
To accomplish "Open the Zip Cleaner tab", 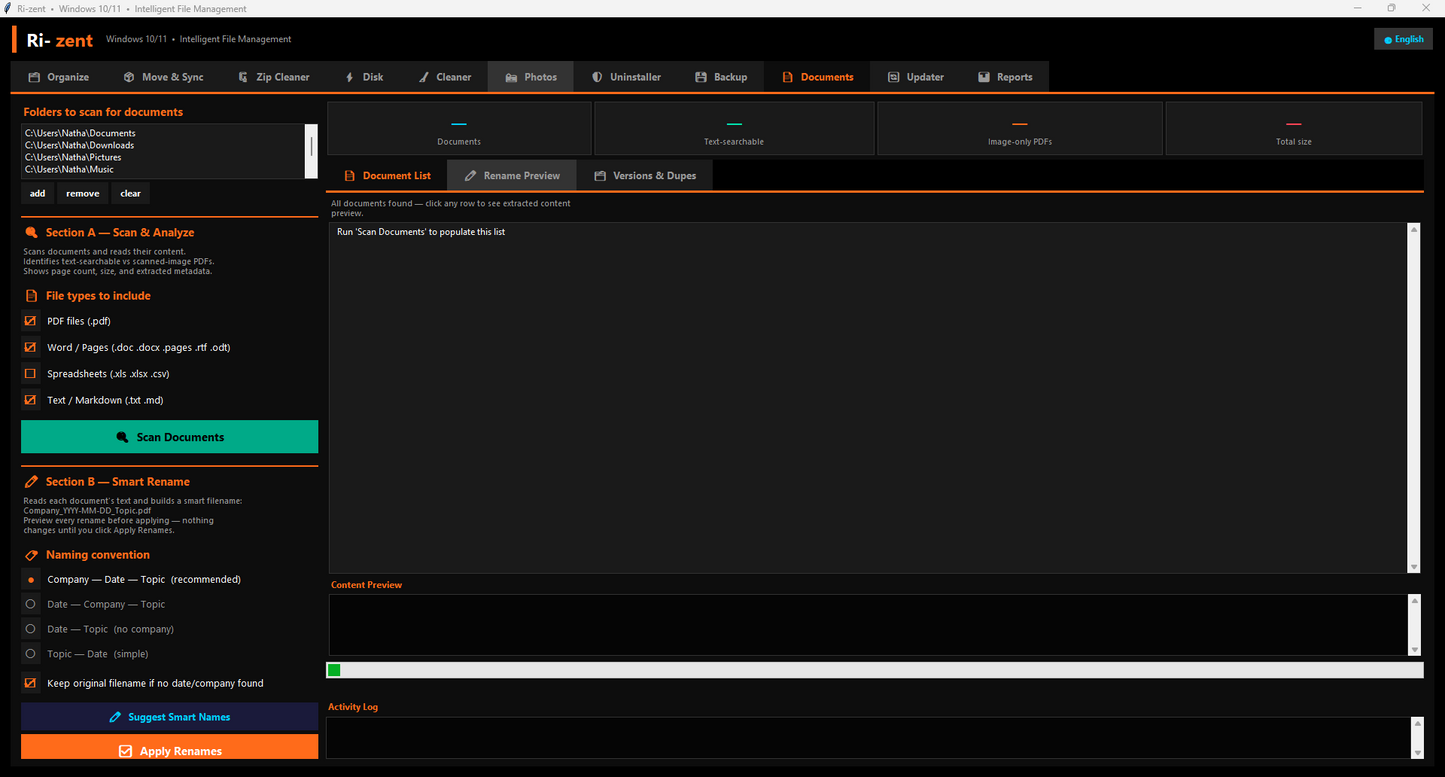I will coord(273,77).
